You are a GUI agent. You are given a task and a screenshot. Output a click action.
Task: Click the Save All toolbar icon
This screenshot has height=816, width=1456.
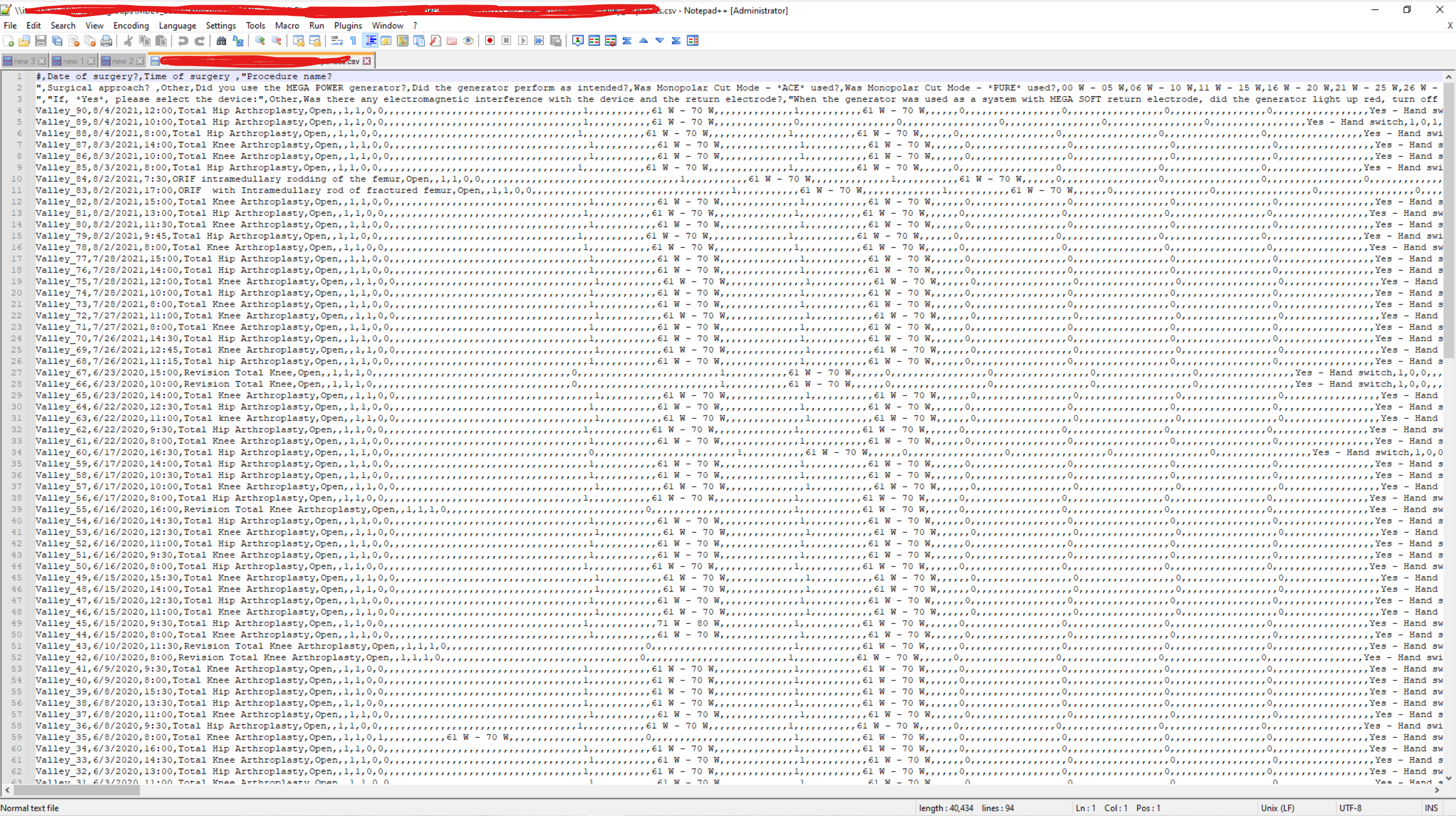point(57,40)
